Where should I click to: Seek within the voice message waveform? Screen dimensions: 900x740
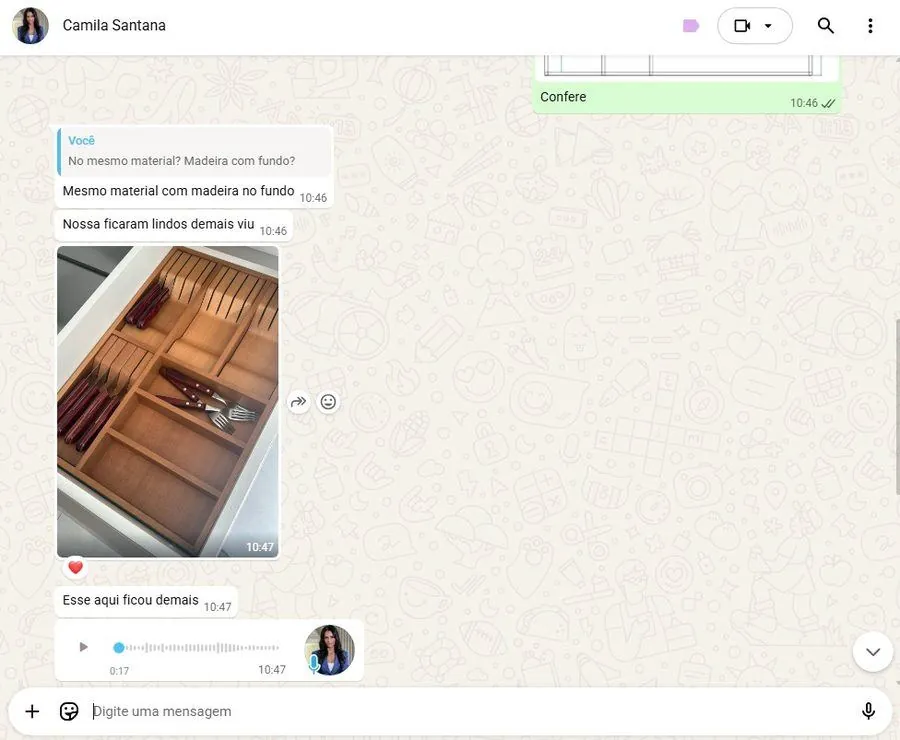tap(197, 648)
